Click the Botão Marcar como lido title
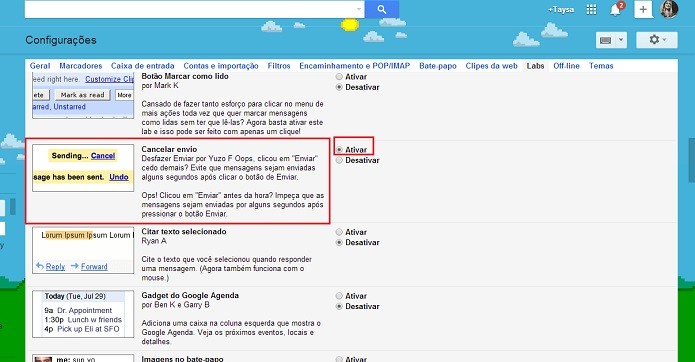This screenshot has width=695, height=362. (185, 76)
